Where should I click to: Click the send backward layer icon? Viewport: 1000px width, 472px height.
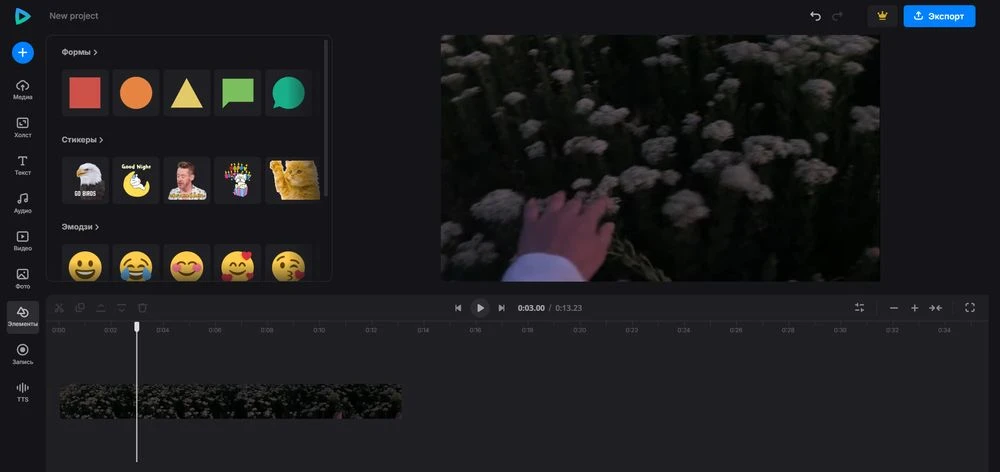click(x=122, y=307)
